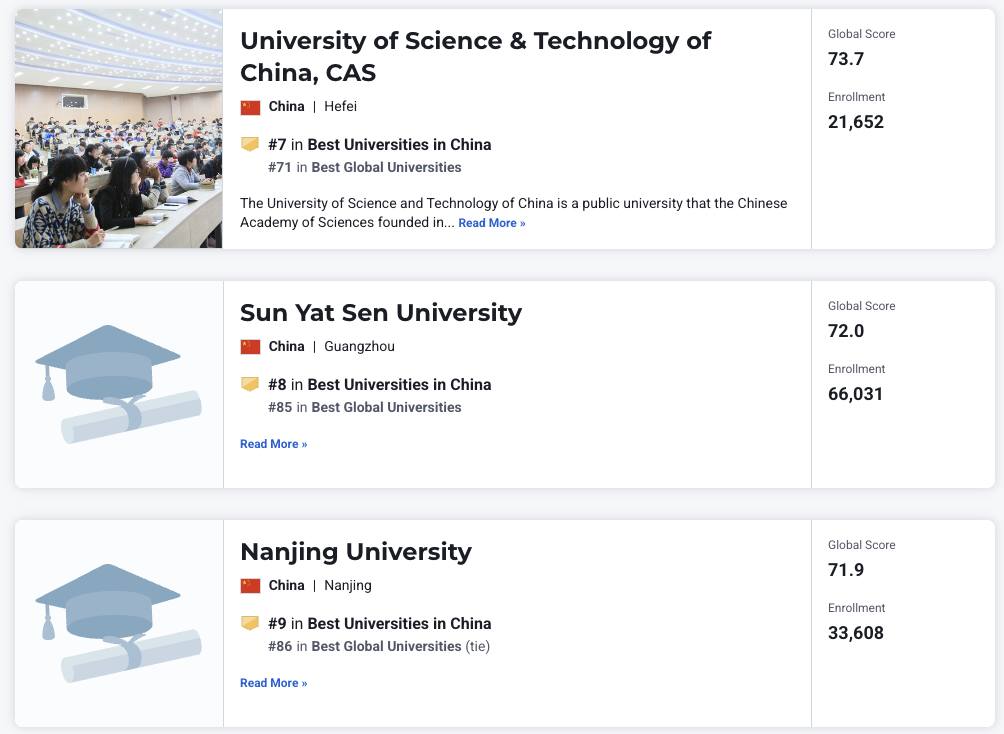Open University of Science & Technology of China title

click(x=475, y=56)
